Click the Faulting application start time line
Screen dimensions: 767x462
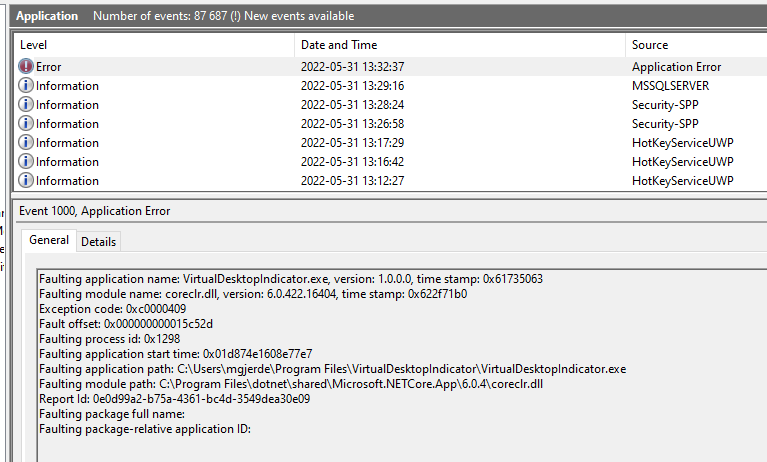pos(176,354)
